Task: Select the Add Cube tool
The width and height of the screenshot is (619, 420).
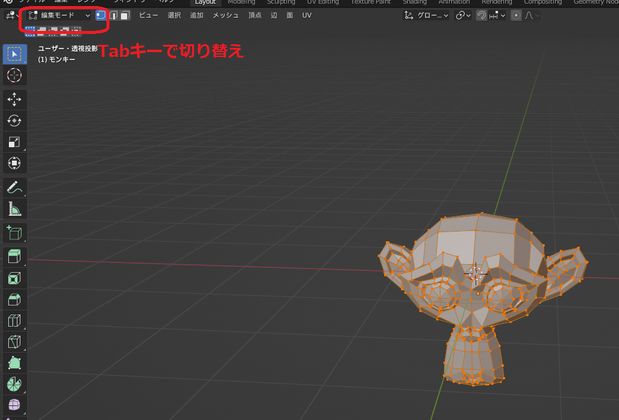Action: point(15,233)
